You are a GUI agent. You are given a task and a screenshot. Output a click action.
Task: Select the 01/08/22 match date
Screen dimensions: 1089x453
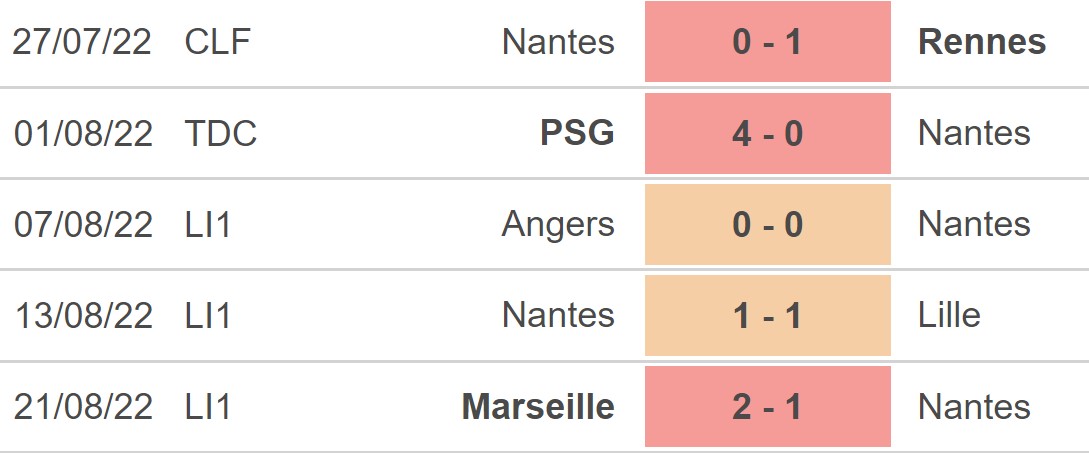click(83, 133)
